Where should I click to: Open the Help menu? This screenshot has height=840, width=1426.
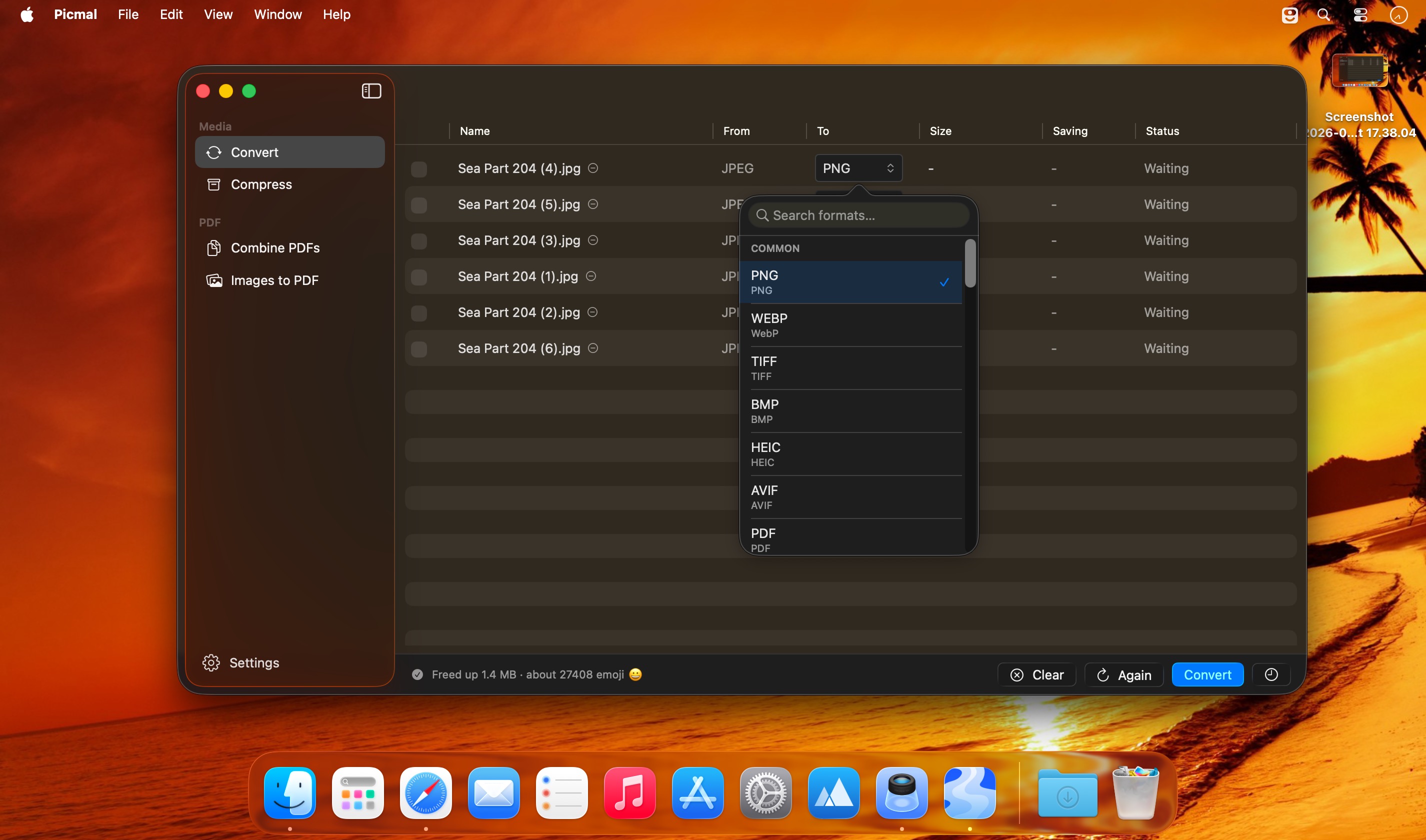pos(336,14)
